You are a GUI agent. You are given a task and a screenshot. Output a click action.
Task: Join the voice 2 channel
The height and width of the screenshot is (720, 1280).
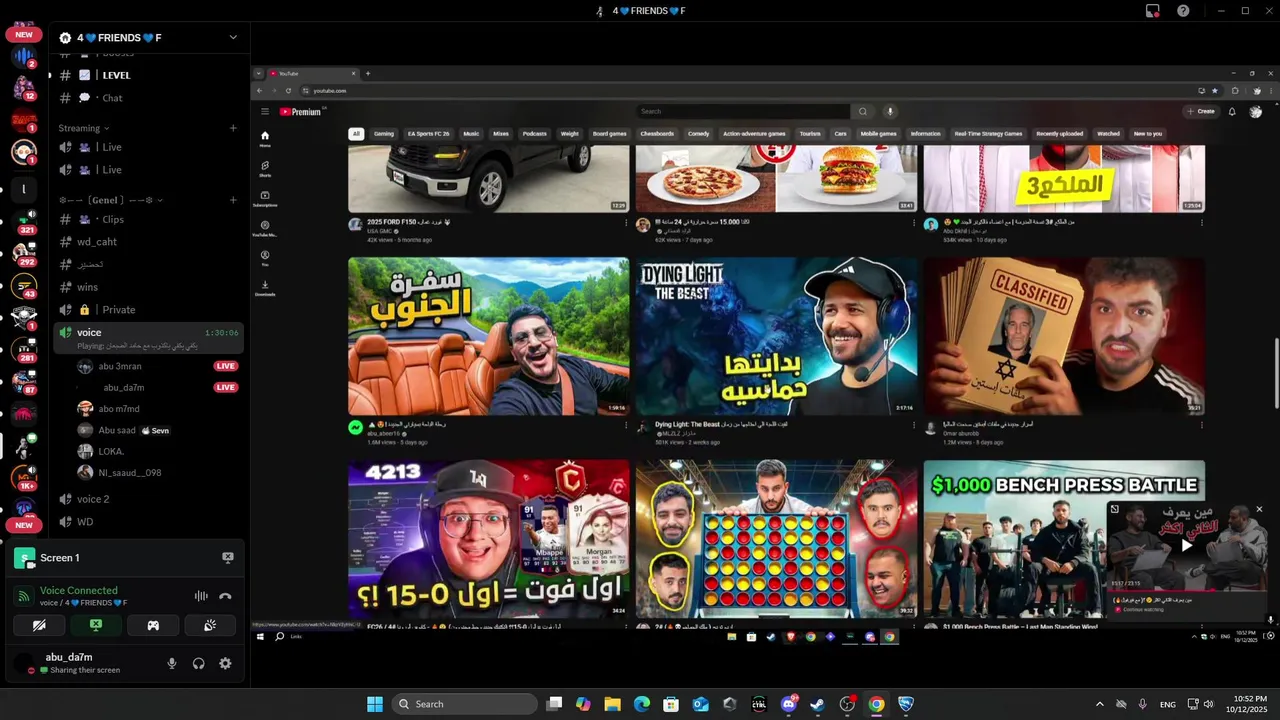coord(149,499)
